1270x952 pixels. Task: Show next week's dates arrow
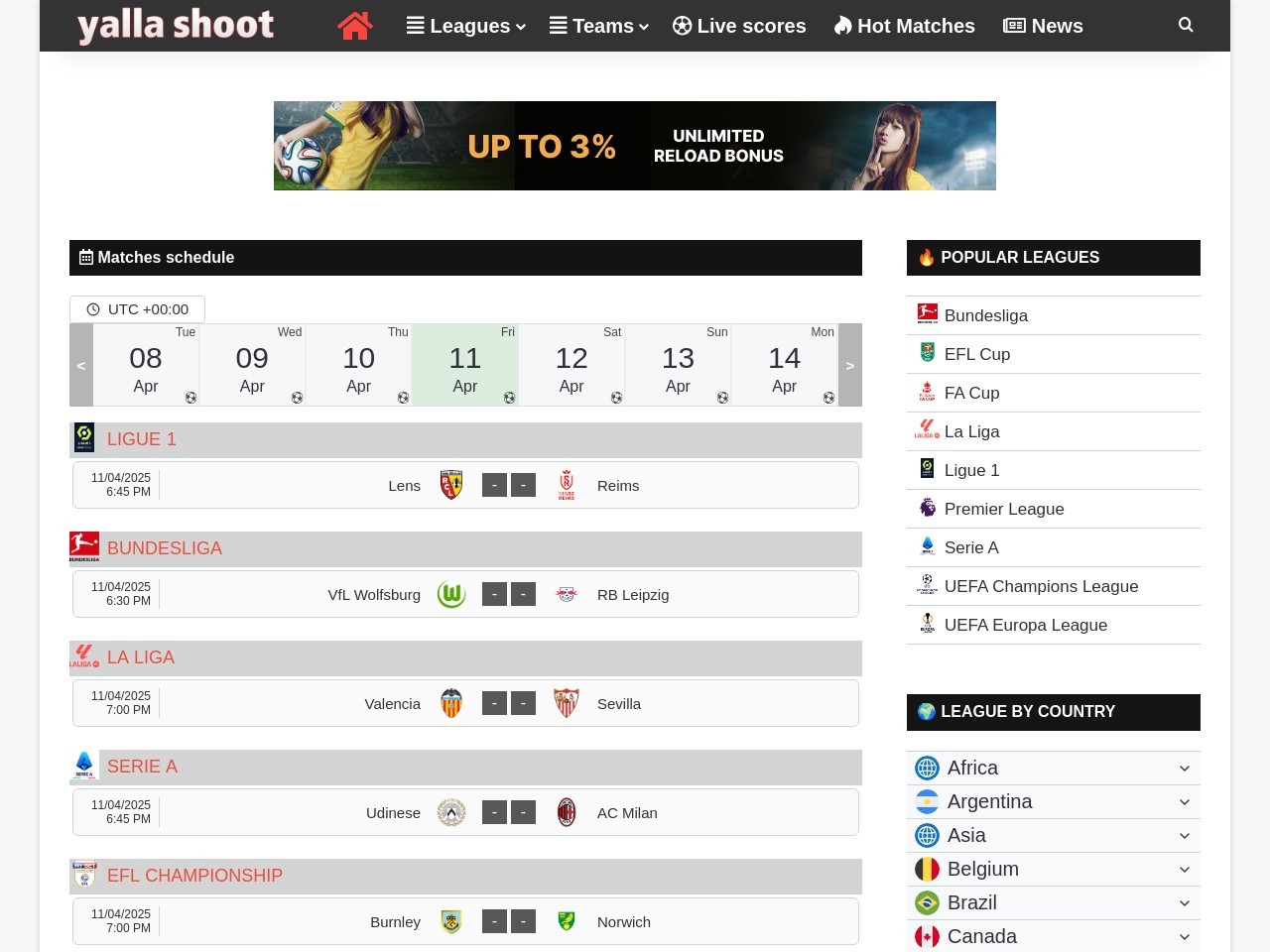(x=849, y=365)
